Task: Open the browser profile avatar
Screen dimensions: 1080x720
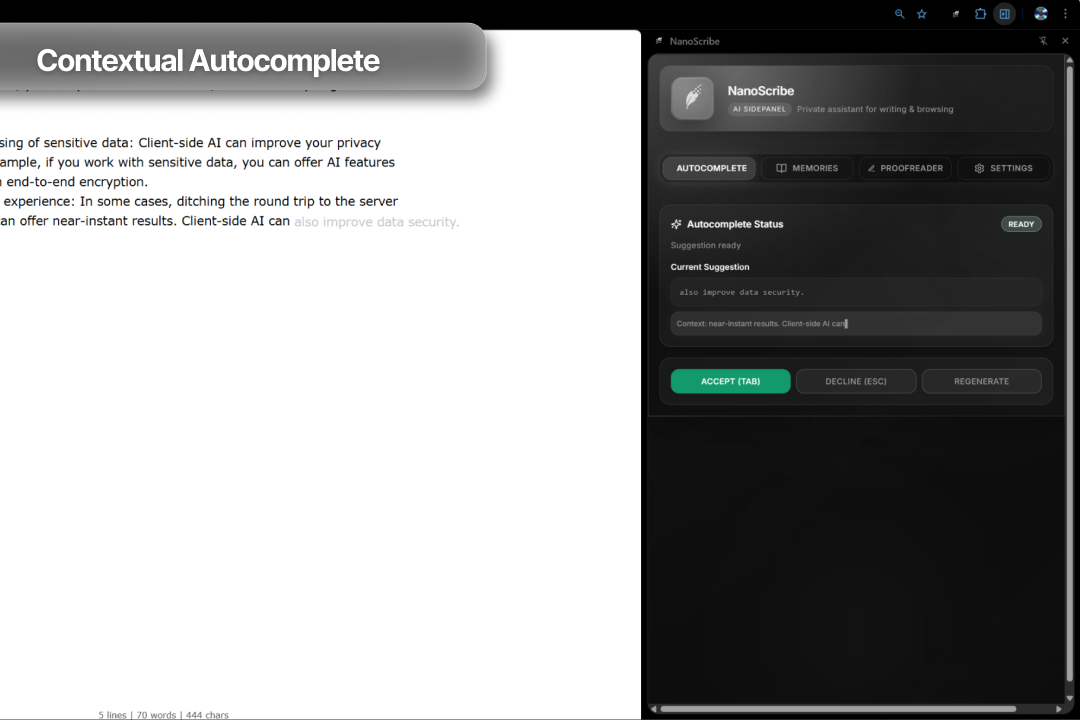Action: pyautogui.click(x=1041, y=14)
